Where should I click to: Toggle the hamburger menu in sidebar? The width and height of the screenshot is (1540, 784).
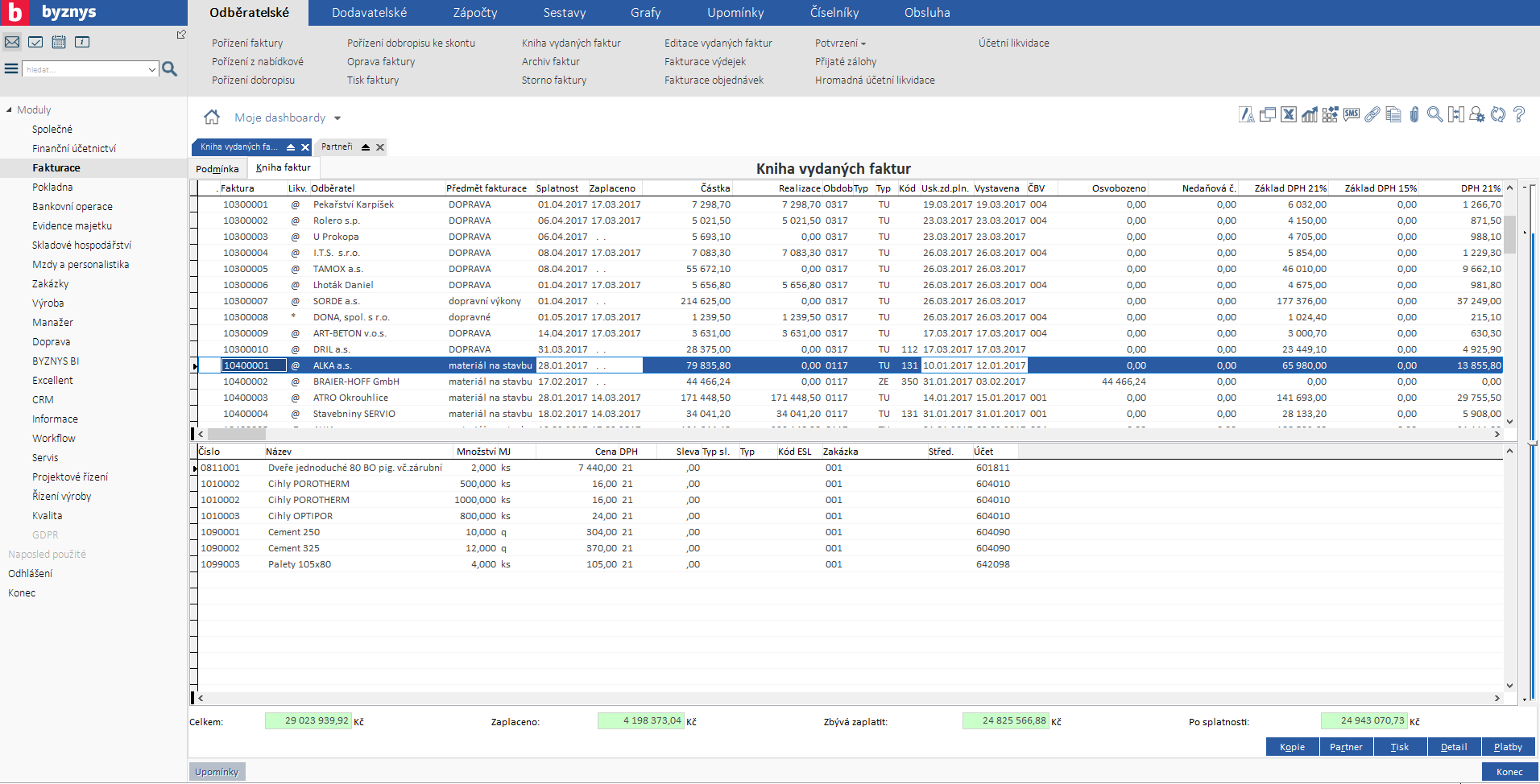pyautogui.click(x=11, y=69)
